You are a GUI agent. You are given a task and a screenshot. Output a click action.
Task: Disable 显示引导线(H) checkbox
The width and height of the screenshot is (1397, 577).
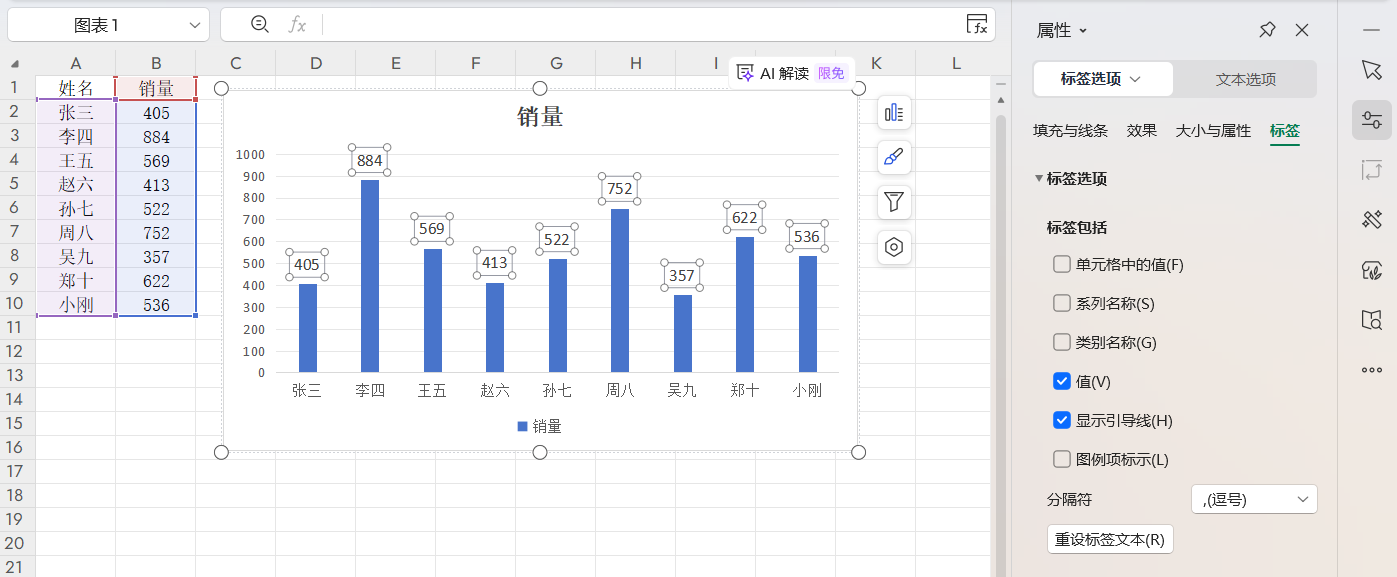pos(1061,420)
